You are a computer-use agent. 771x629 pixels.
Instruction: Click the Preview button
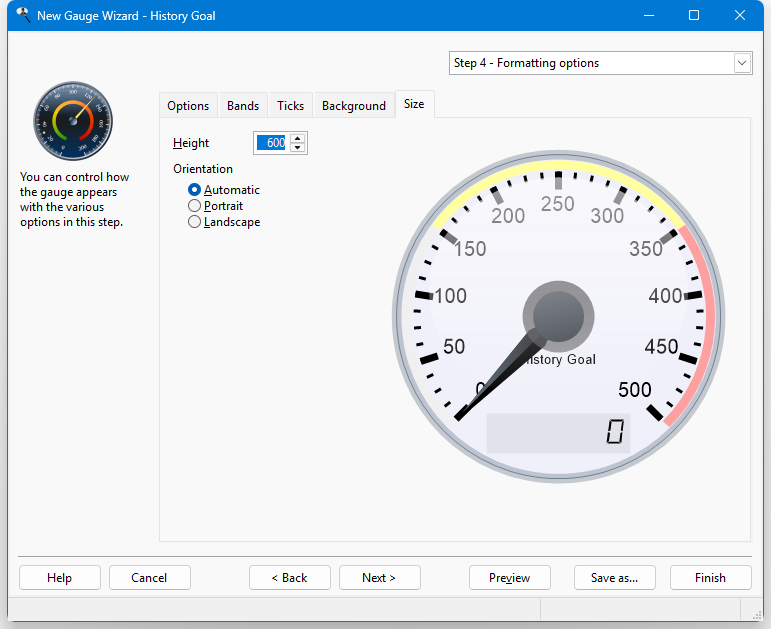point(509,578)
